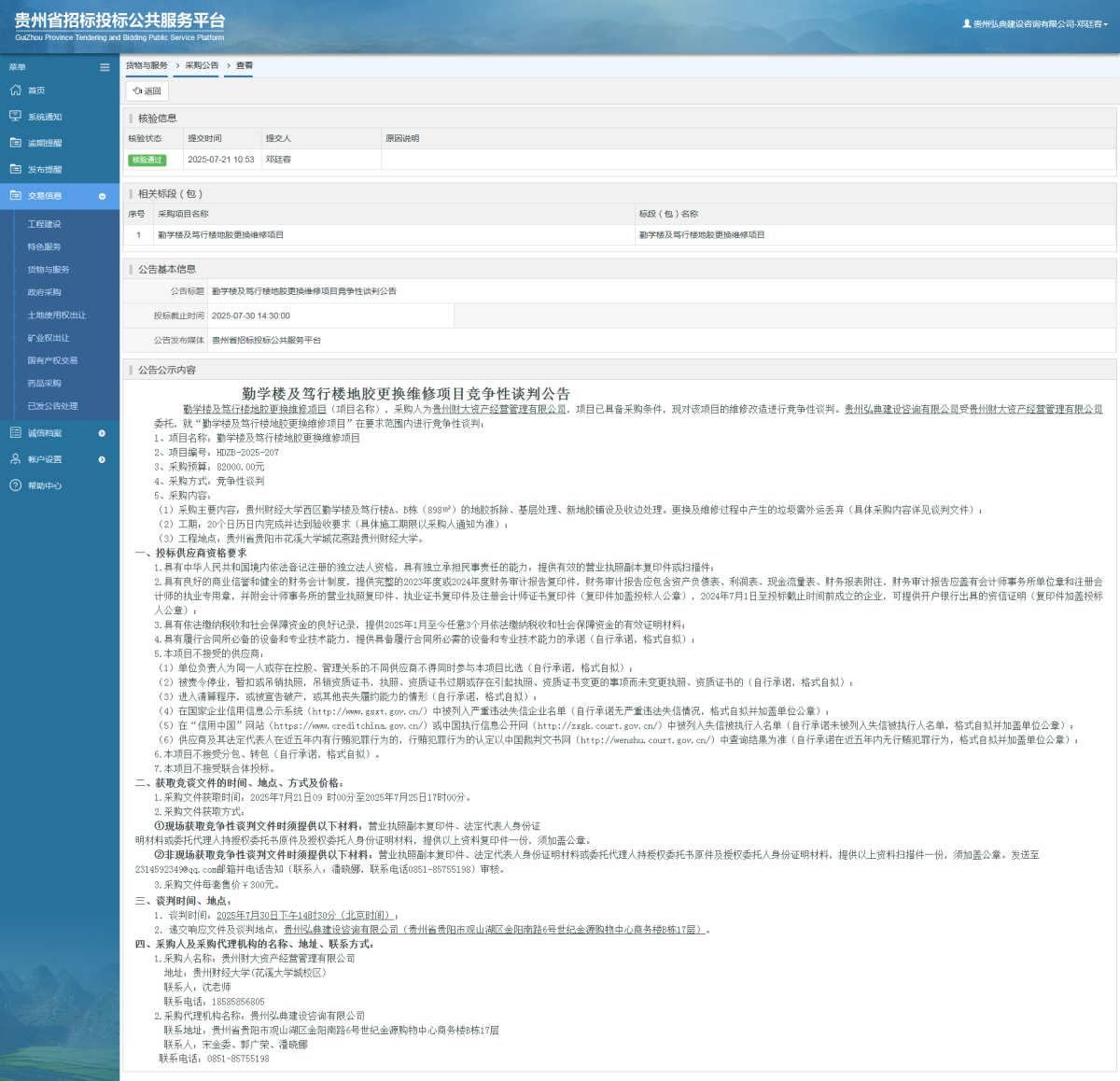Click heading 三、谈判时间、地点

tap(183, 901)
